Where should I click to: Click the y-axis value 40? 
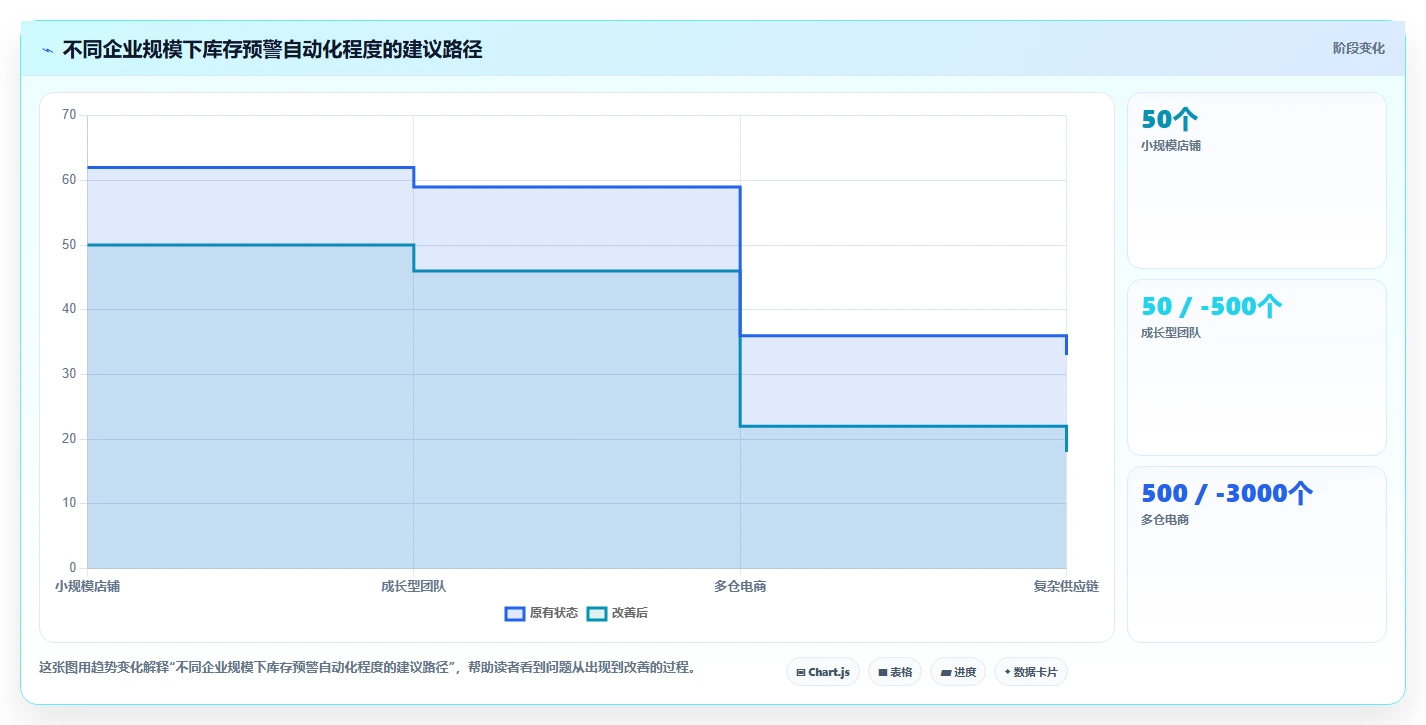(69, 309)
